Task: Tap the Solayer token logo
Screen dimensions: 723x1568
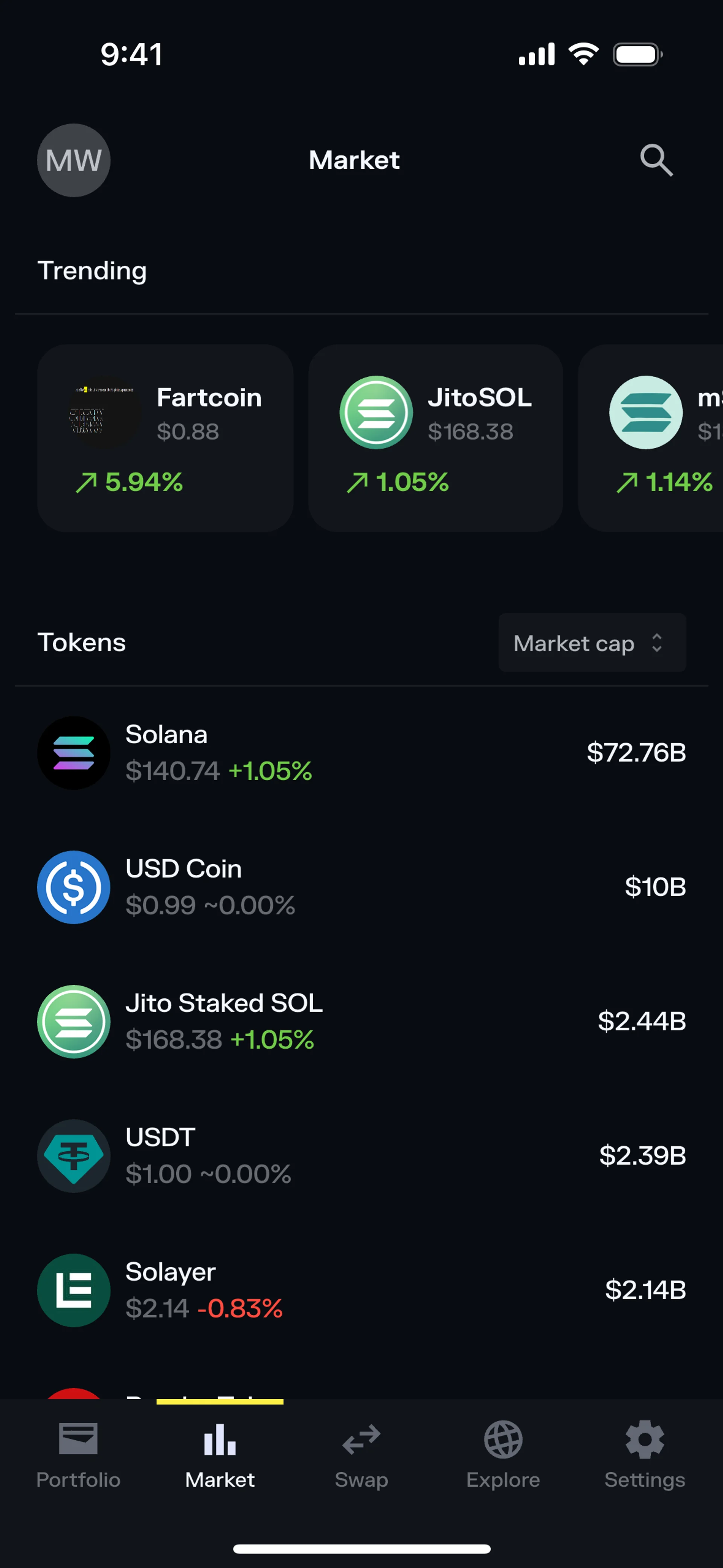Action: pos(74,1290)
